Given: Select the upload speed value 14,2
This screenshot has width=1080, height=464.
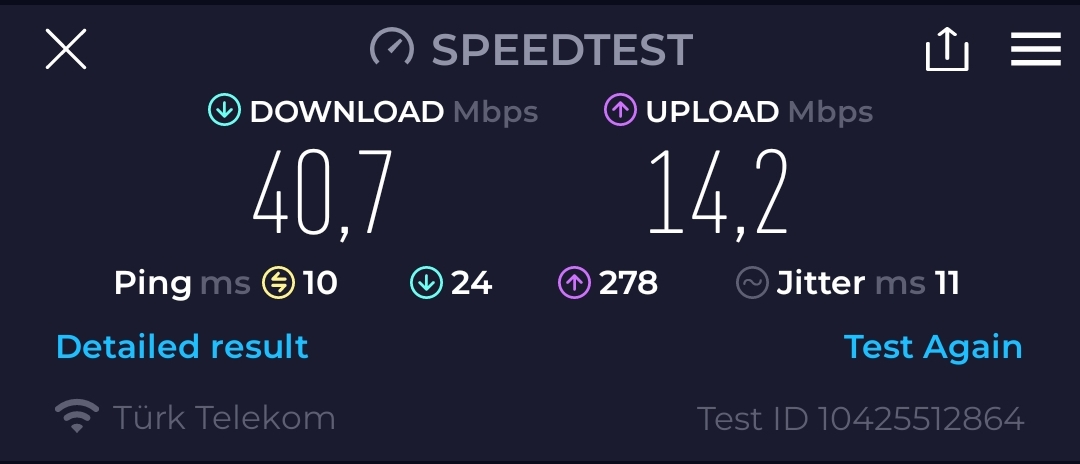Looking at the screenshot, I should click(x=718, y=192).
